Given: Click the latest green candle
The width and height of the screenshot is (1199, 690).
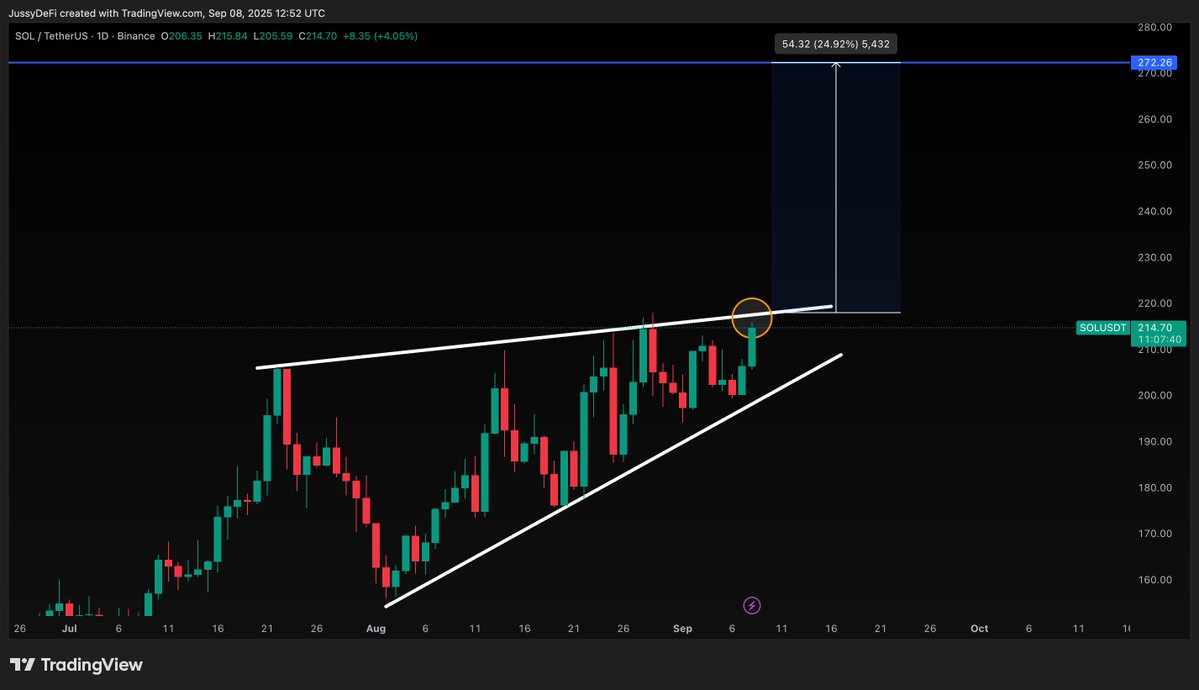Looking at the screenshot, I should pos(752,346).
